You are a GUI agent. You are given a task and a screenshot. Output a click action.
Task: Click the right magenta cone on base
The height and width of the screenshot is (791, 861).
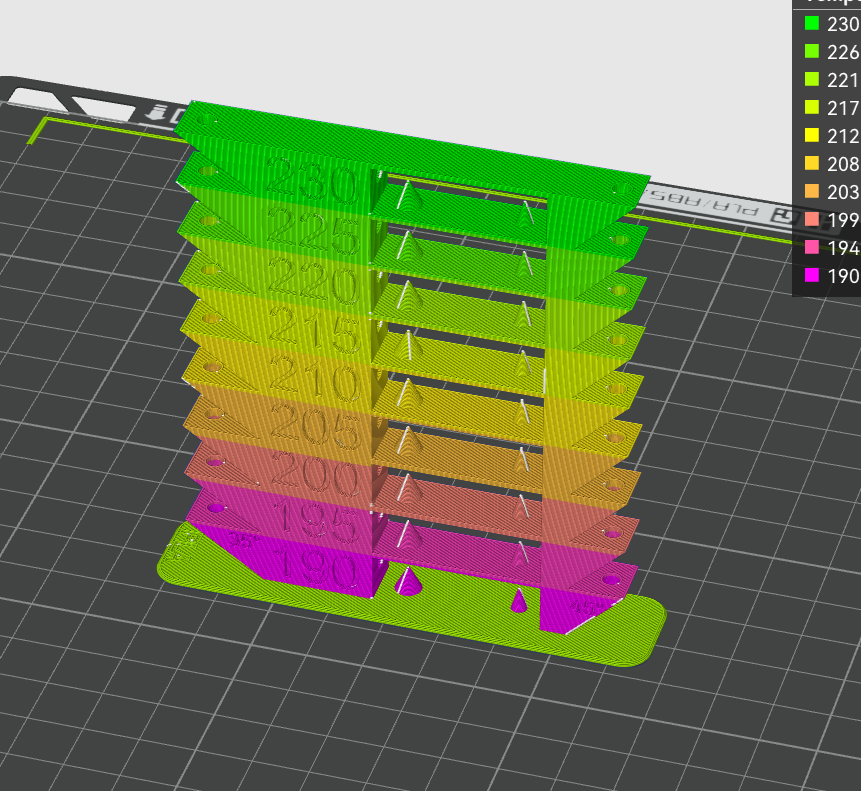[x=519, y=601]
